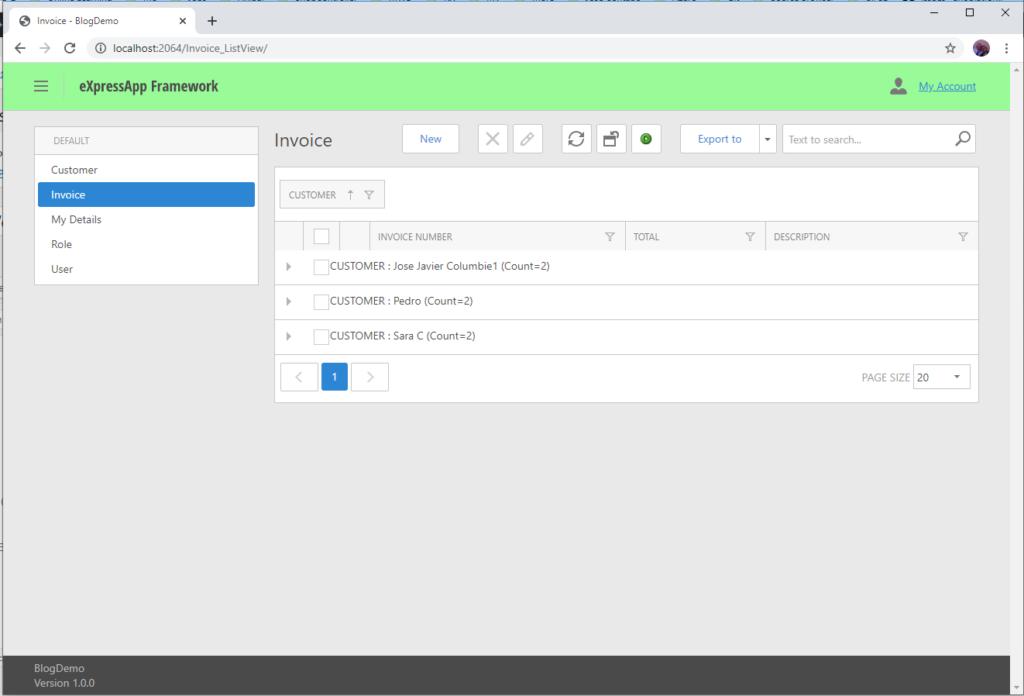
Task: Select the Edit pencil icon
Action: [527, 138]
